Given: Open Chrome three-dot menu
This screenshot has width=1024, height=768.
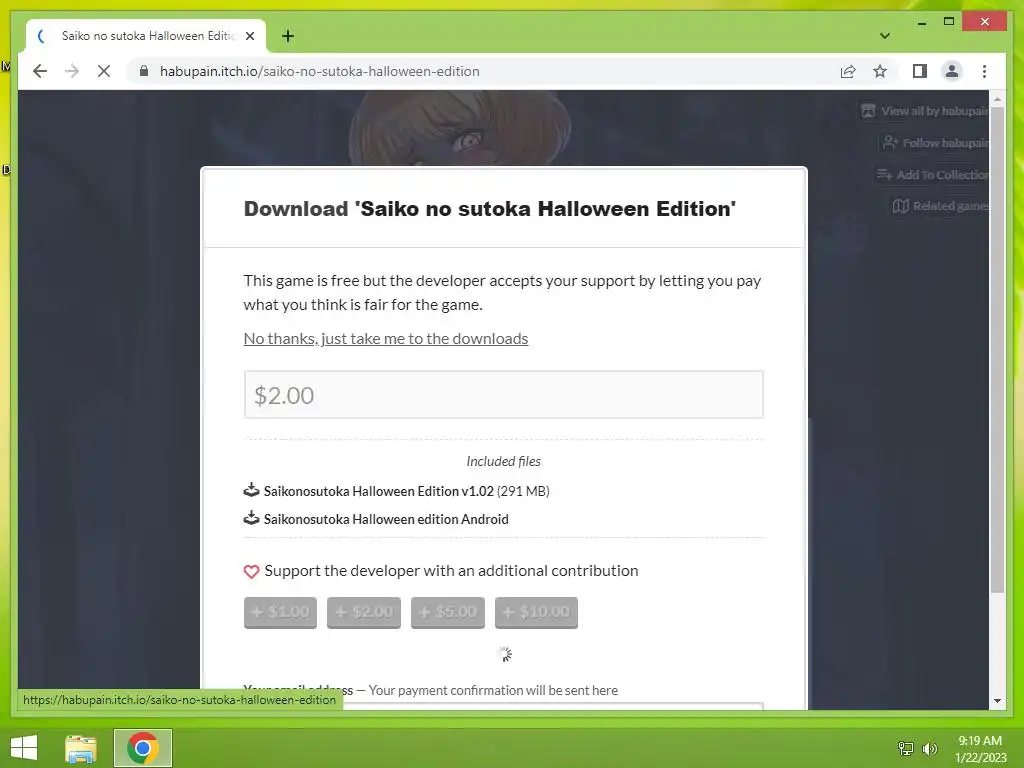Looking at the screenshot, I should click(x=984, y=71).
